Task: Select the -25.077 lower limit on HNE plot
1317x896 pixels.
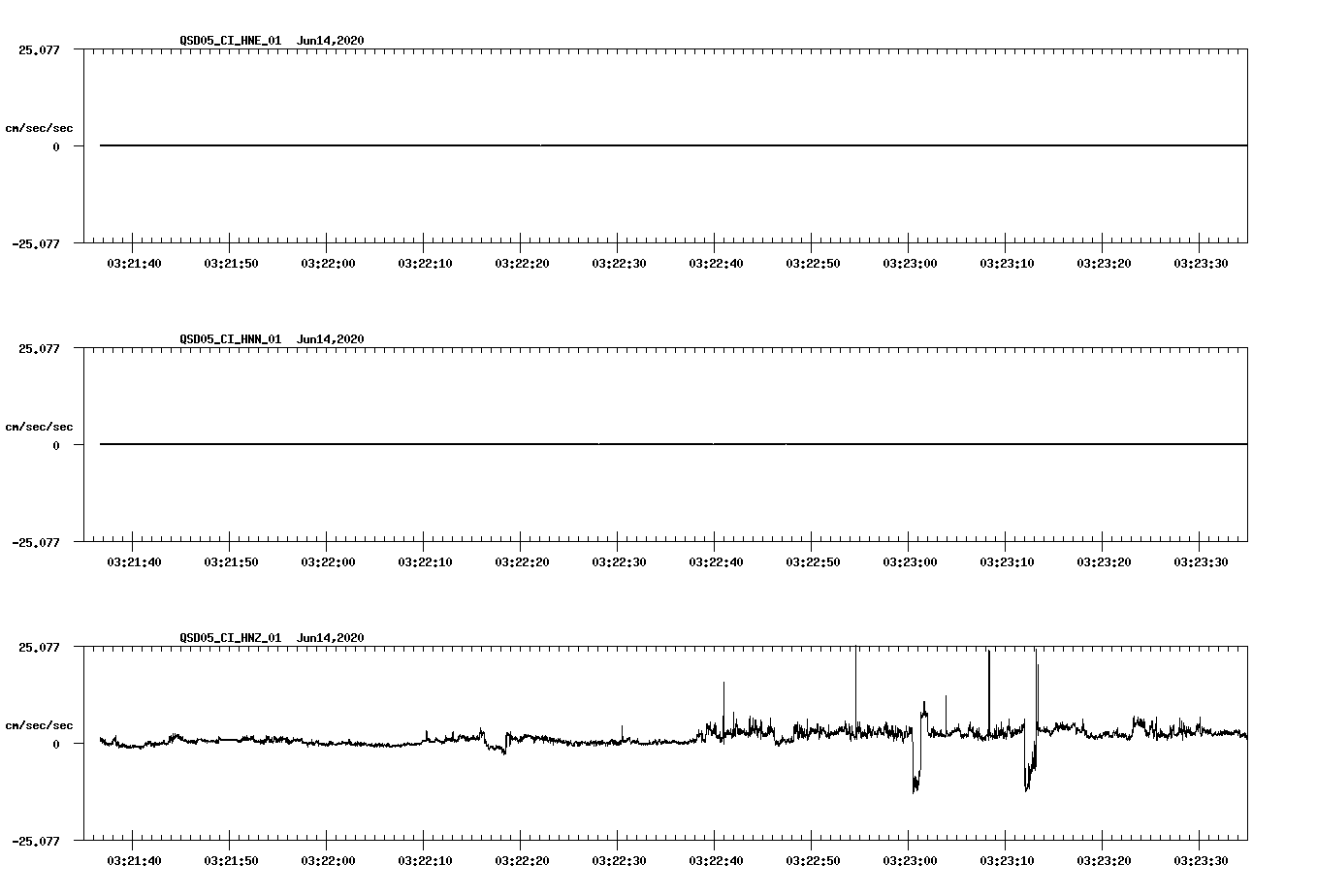Action: 36,244
